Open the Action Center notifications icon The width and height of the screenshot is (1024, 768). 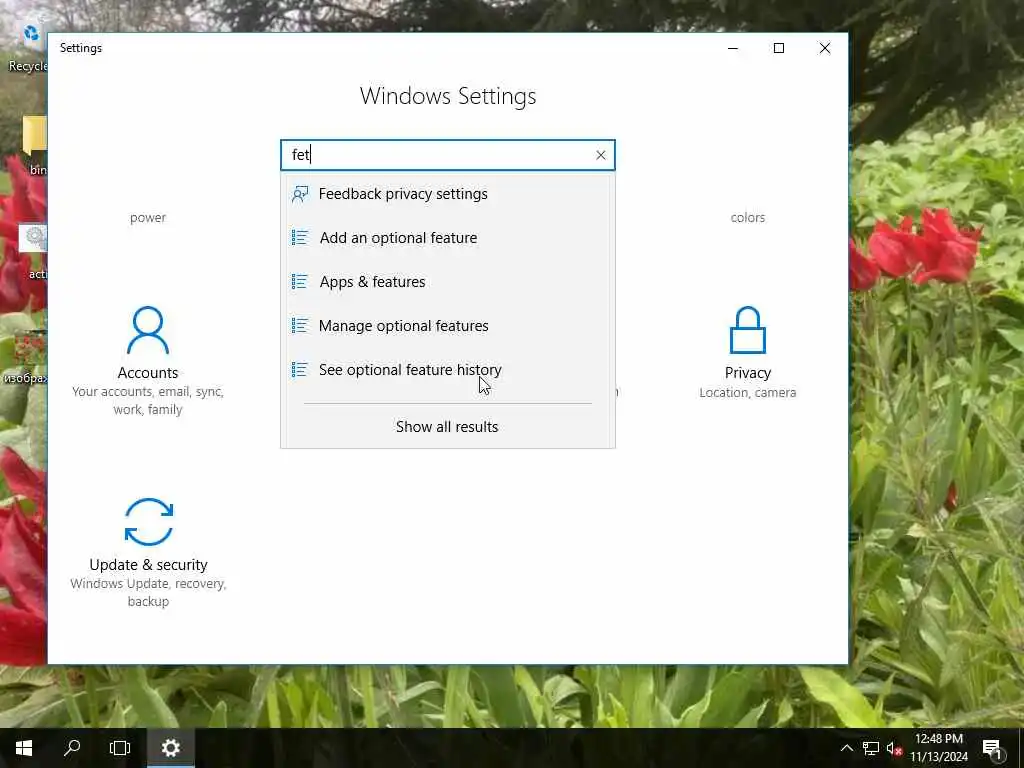[x=993, y=748]
